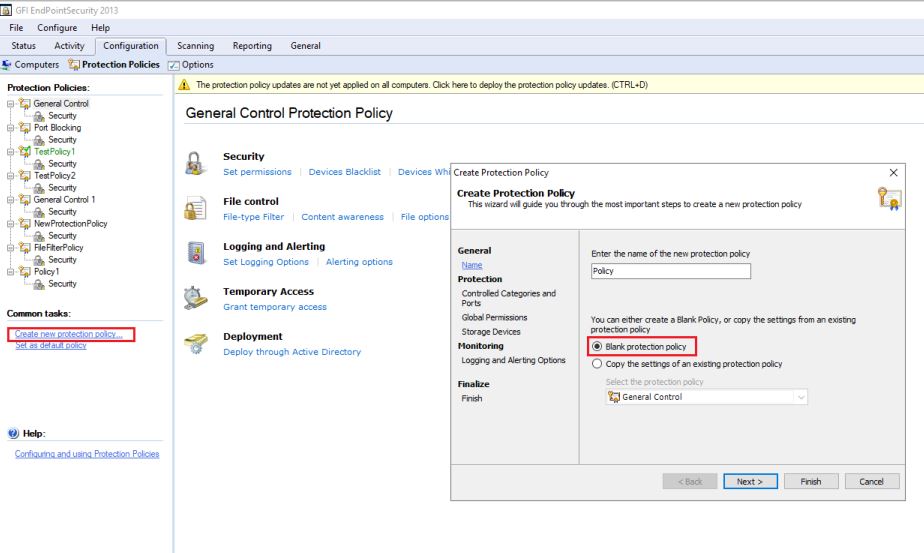Open Set permissions link under Security

pyautogui.click(x=257, y=172)
